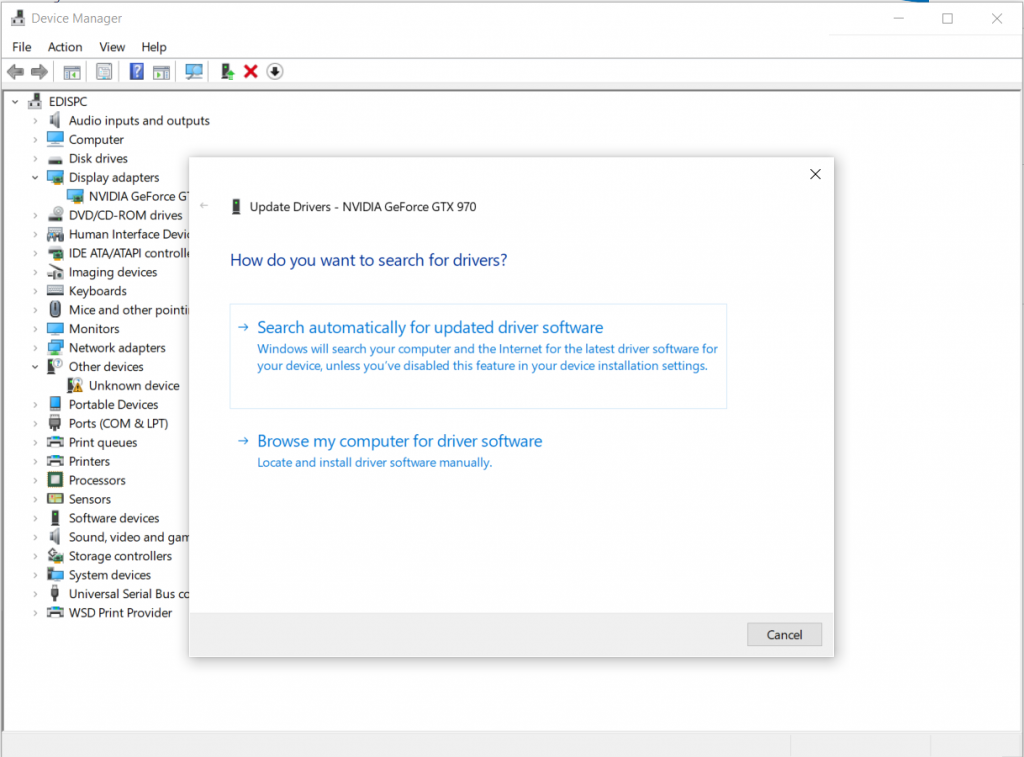Click the Device Manager title bar icon
1024x757 pixels.
(18, 18)
